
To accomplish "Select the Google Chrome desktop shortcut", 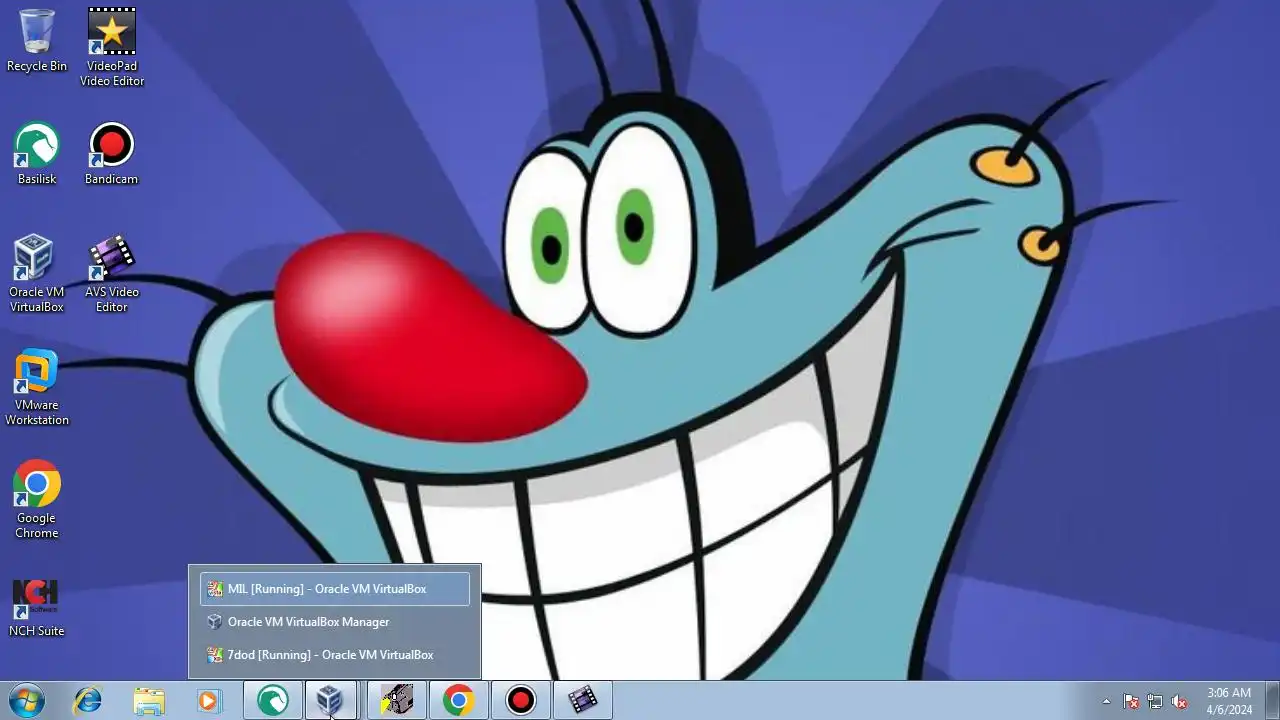I will pyautogui.click(x=37, y=499).
